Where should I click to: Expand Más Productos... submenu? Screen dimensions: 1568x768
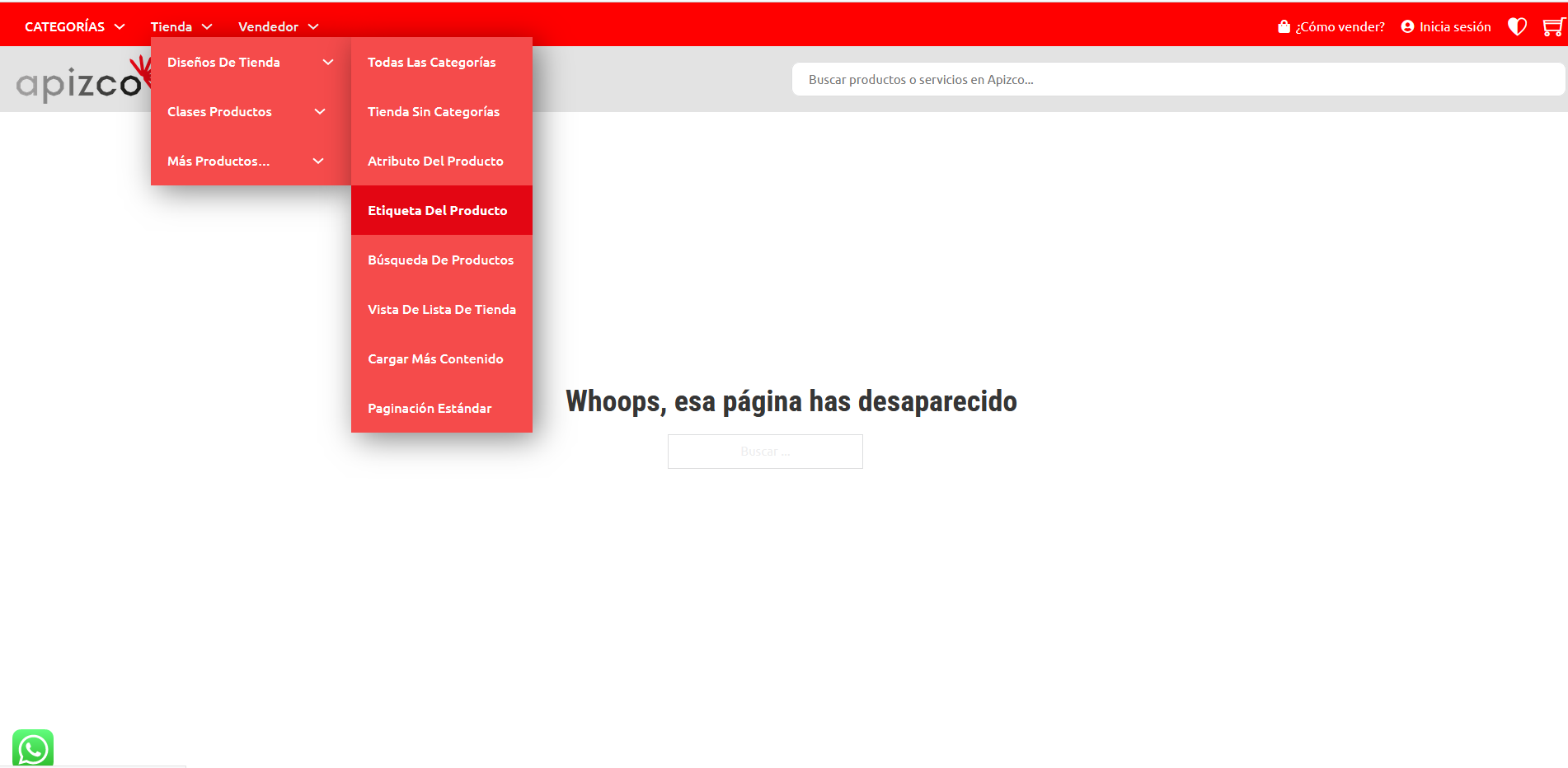245,162
